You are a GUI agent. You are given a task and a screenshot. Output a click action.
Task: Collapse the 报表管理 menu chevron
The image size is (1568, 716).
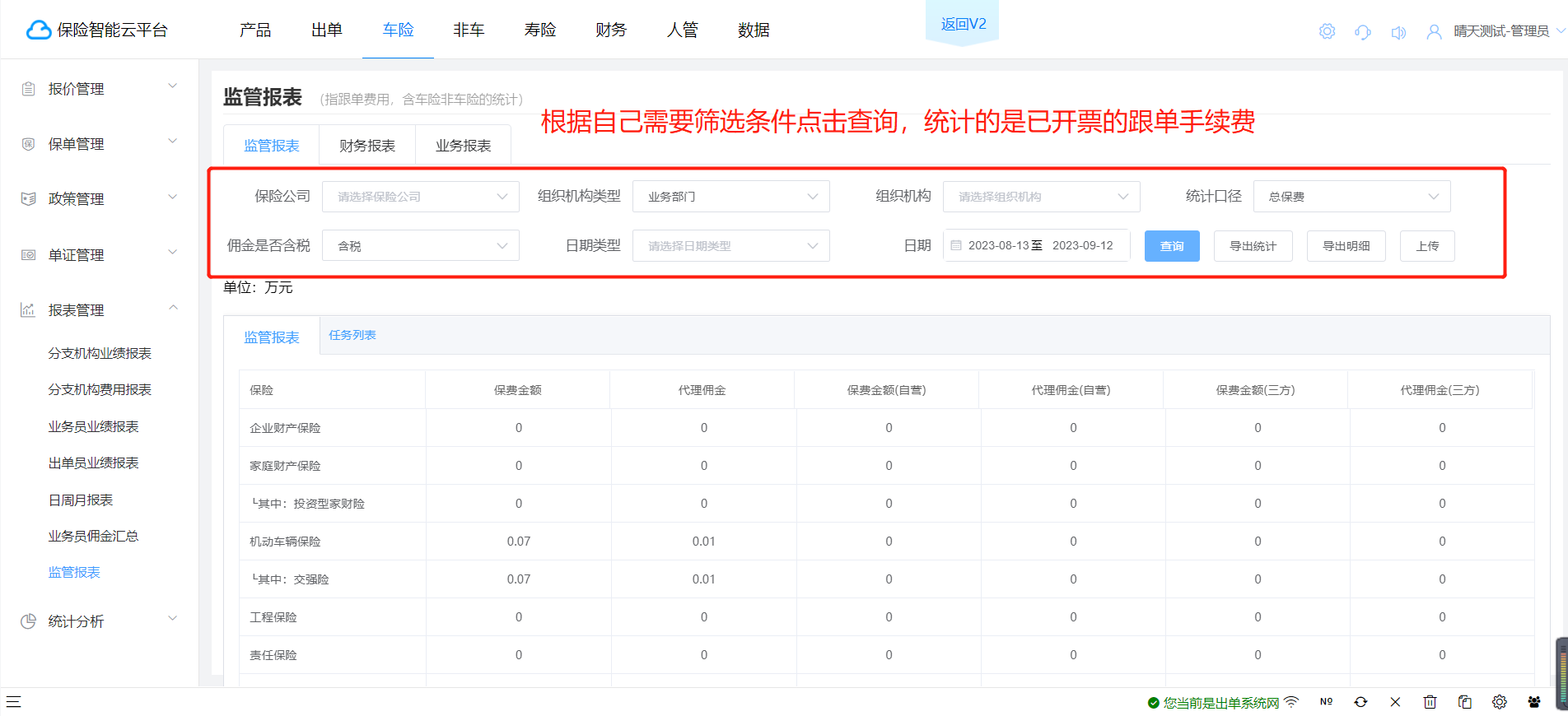173,307
